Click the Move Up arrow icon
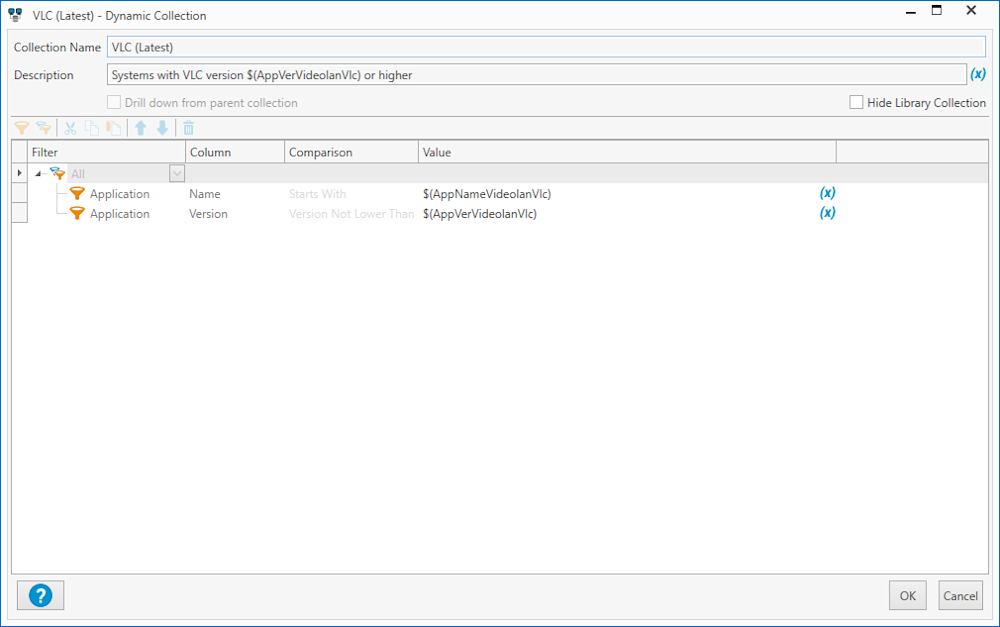This screenshot has width=1000, height=627. (x=141, y=128)
